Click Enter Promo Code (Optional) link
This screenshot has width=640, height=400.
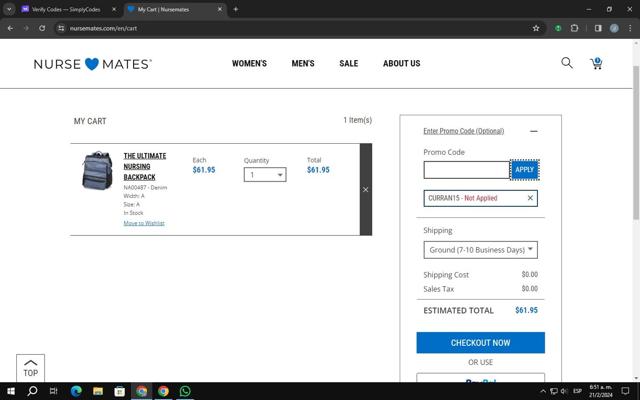click(x=464, y=131)
